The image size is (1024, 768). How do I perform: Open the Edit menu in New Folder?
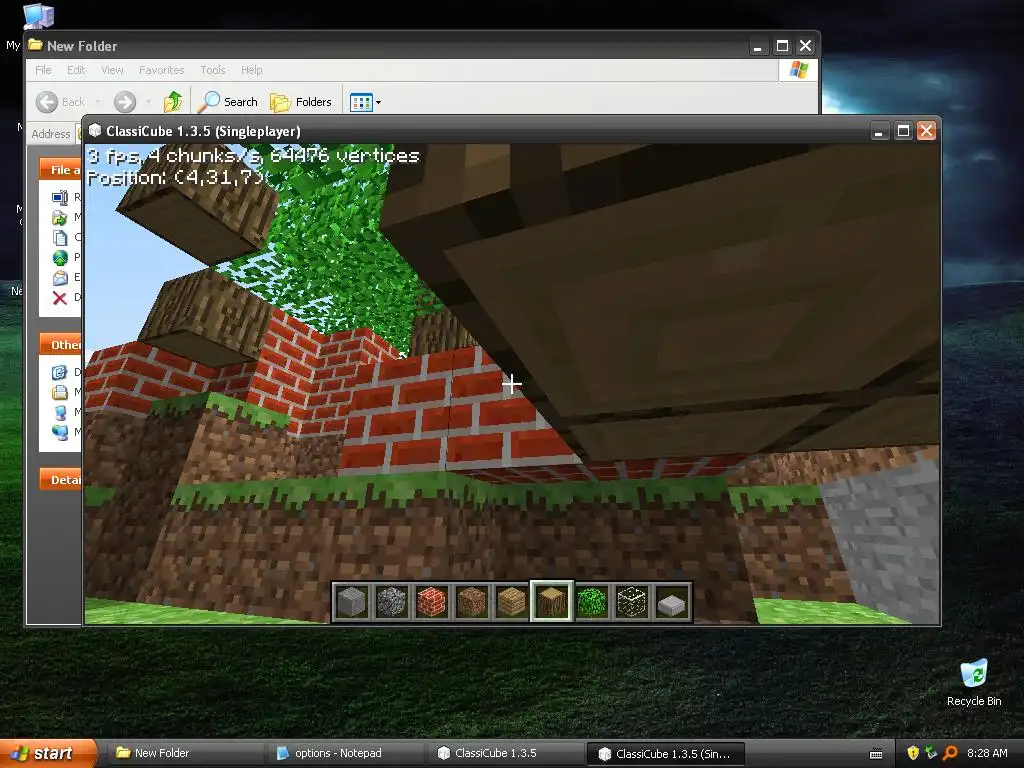[76, 70]
